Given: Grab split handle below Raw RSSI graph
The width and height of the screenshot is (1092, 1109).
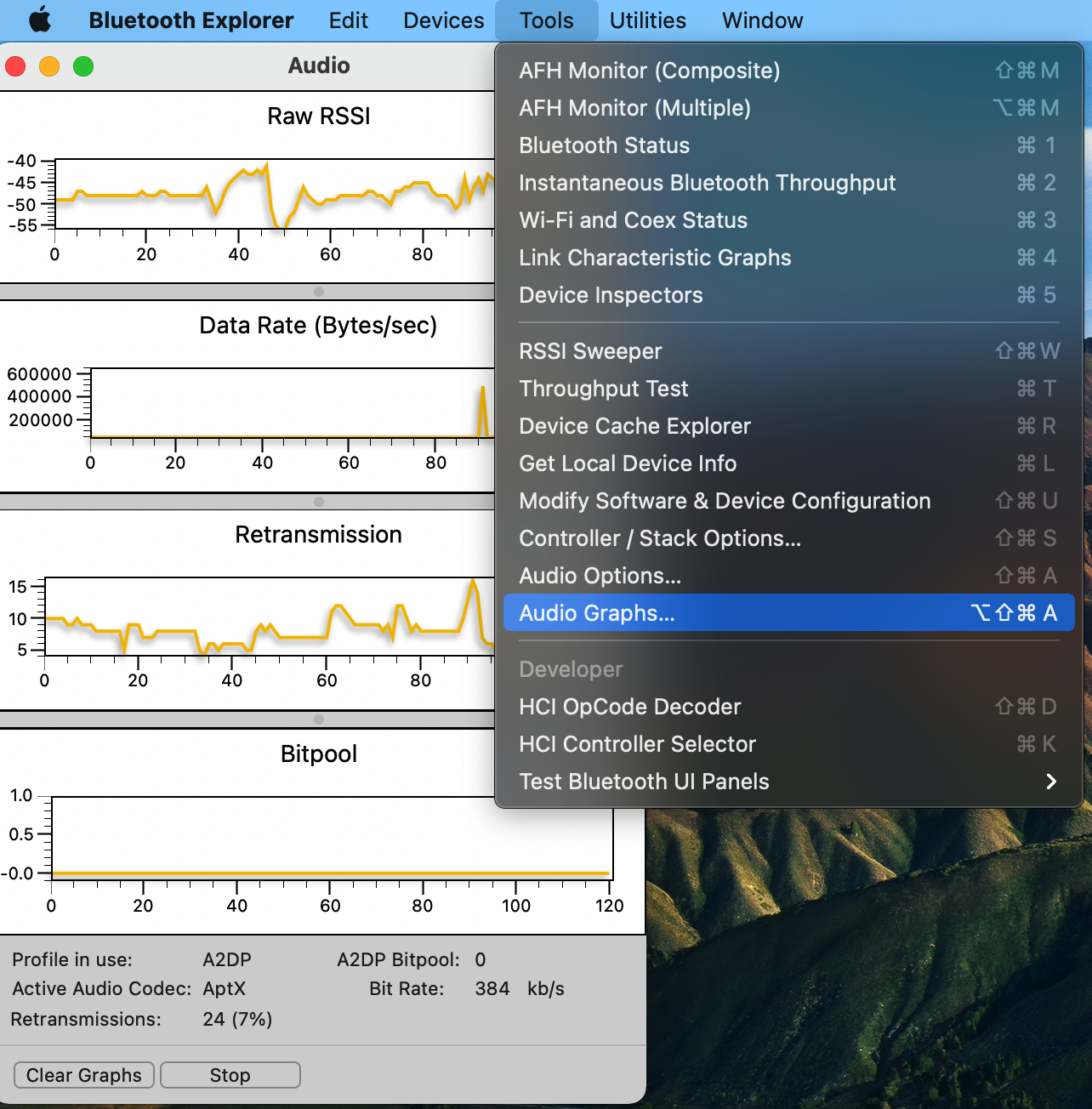Looking at the screenshot, I should 319,292.
